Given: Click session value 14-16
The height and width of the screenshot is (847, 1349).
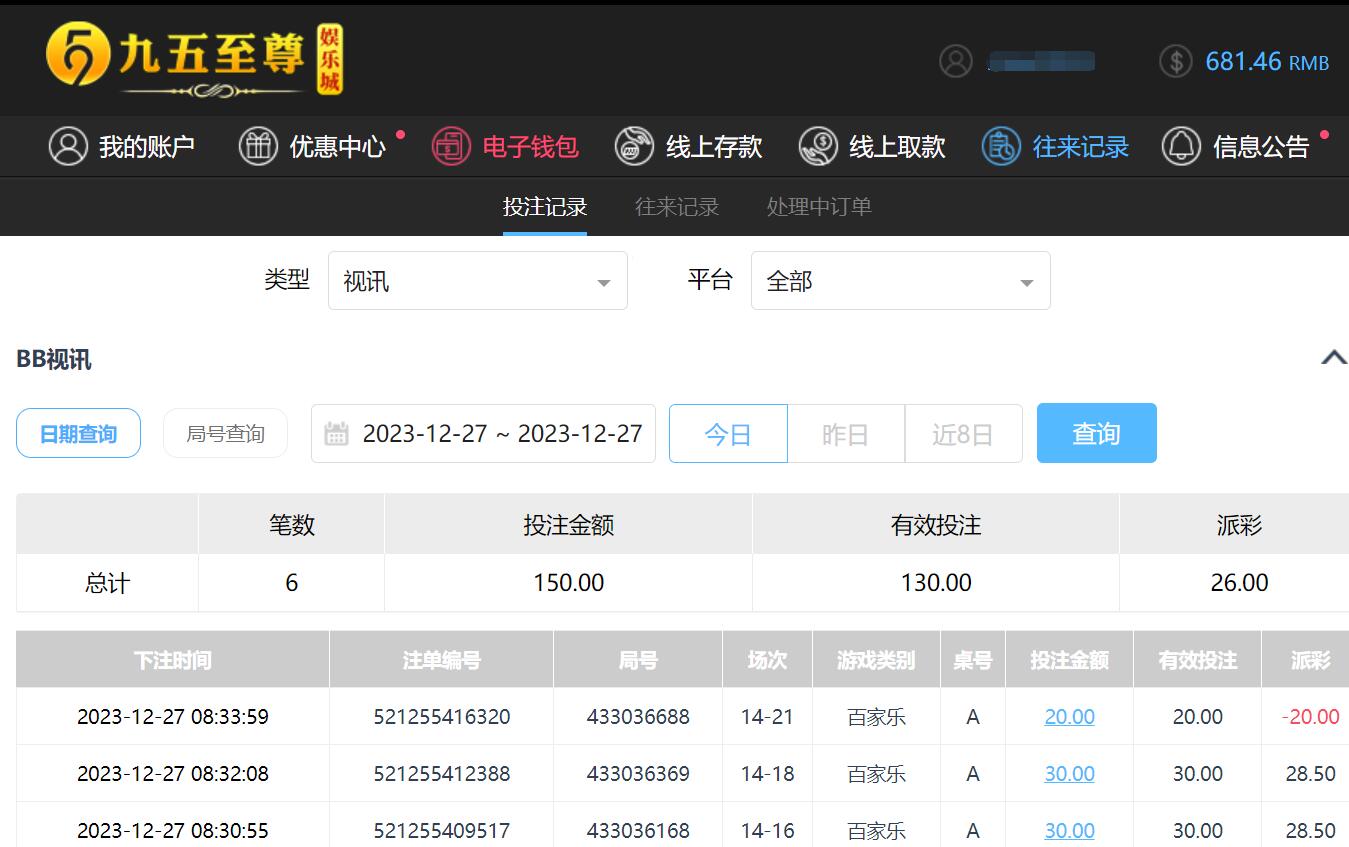Looking at the screenshot, I should pos(767,831).
